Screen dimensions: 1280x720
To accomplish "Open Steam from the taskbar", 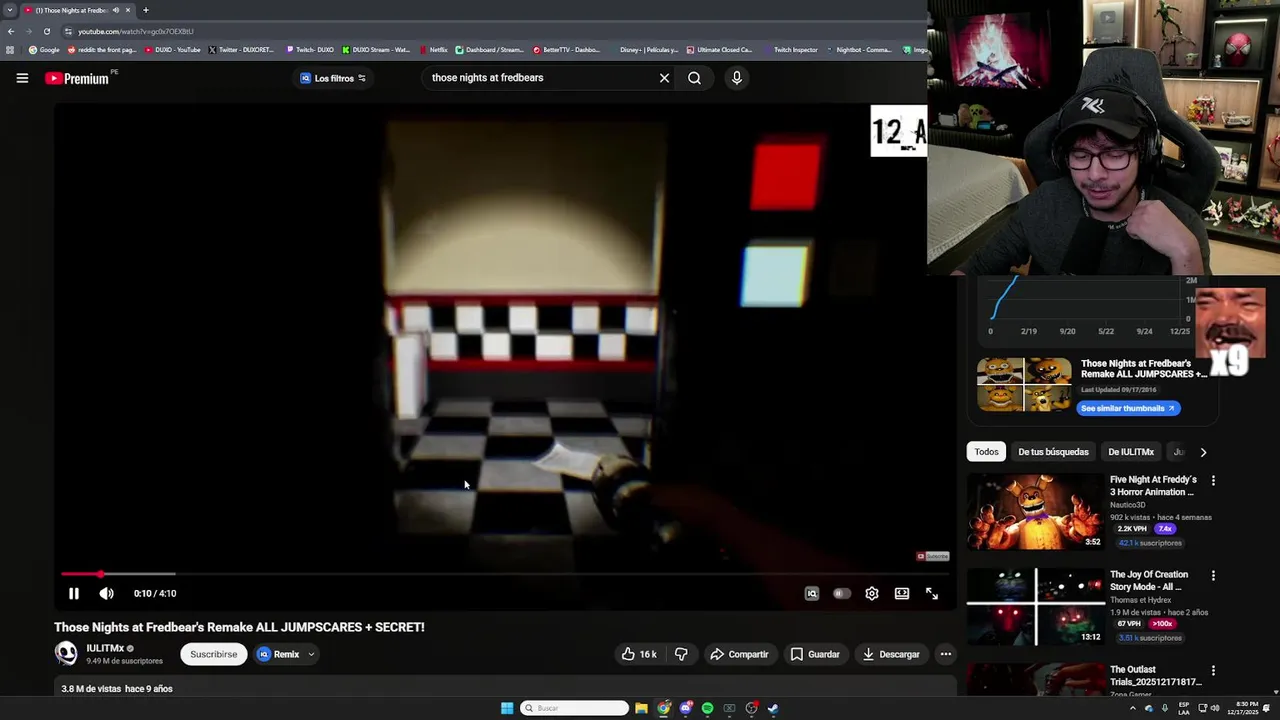I will click(x=773, y=708).
